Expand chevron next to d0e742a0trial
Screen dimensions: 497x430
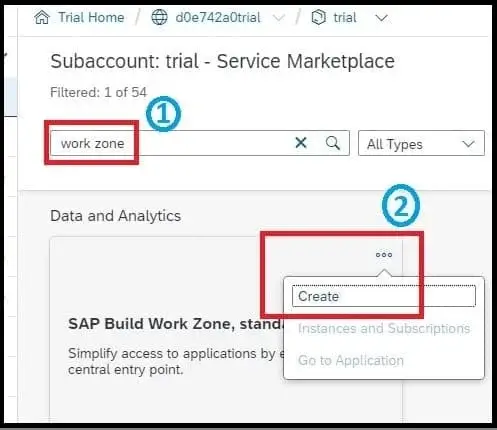[x=279, y=17]
